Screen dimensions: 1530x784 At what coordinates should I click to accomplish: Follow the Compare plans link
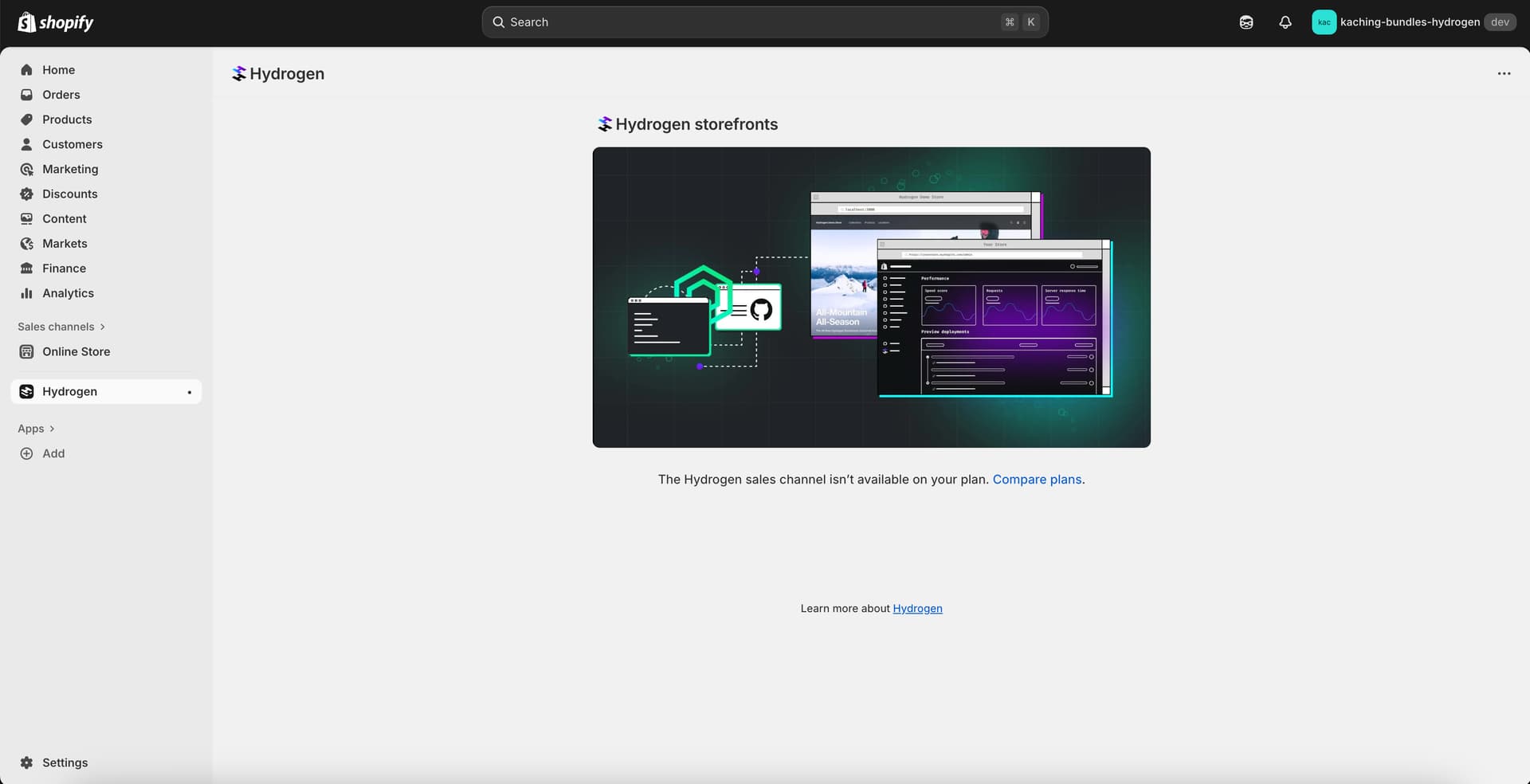[x=1037, y=480]
